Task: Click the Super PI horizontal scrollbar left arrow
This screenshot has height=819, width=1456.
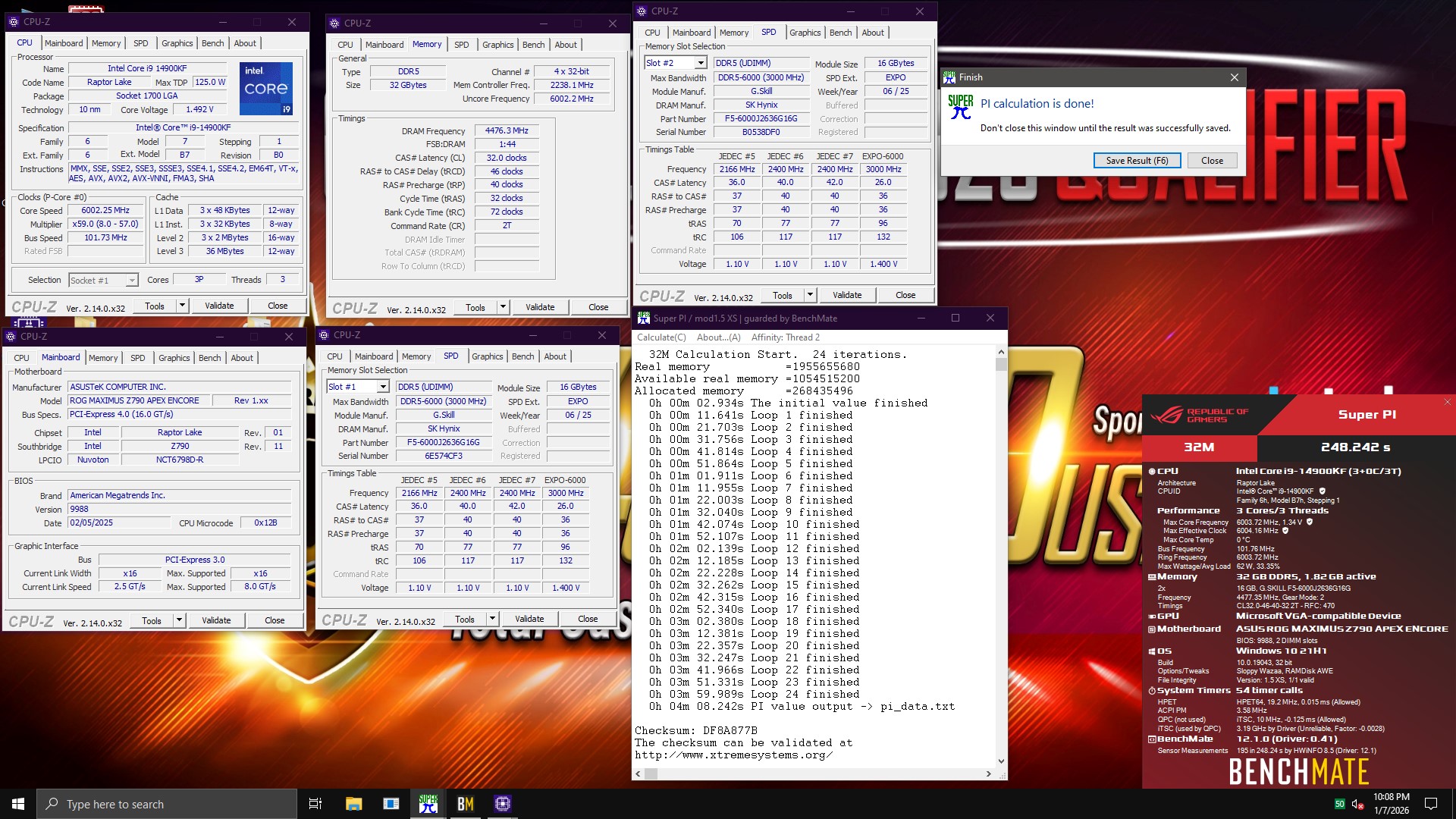Action: tap(639, 774)
